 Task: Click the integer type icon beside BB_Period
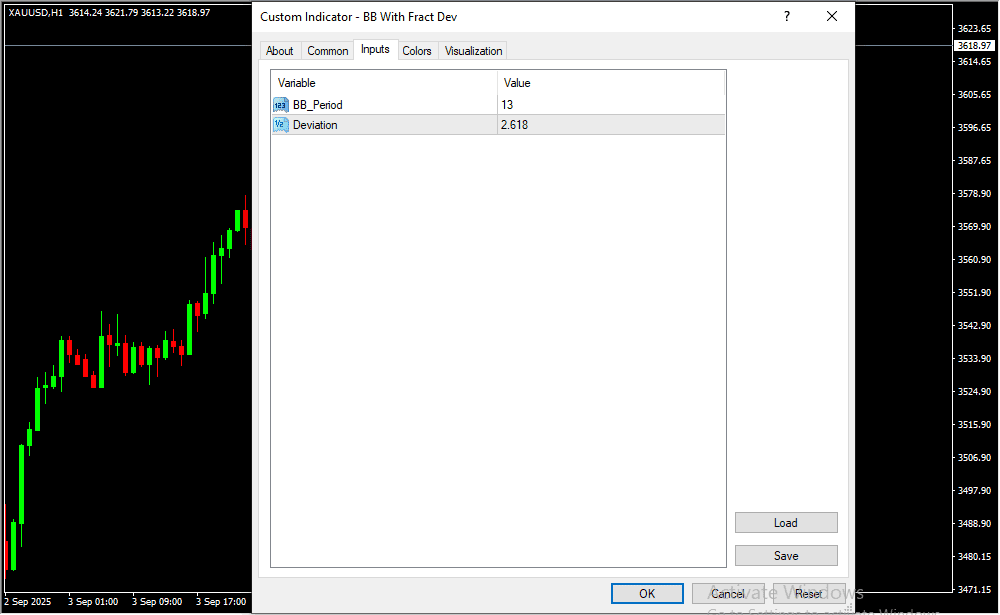point(280,105)
